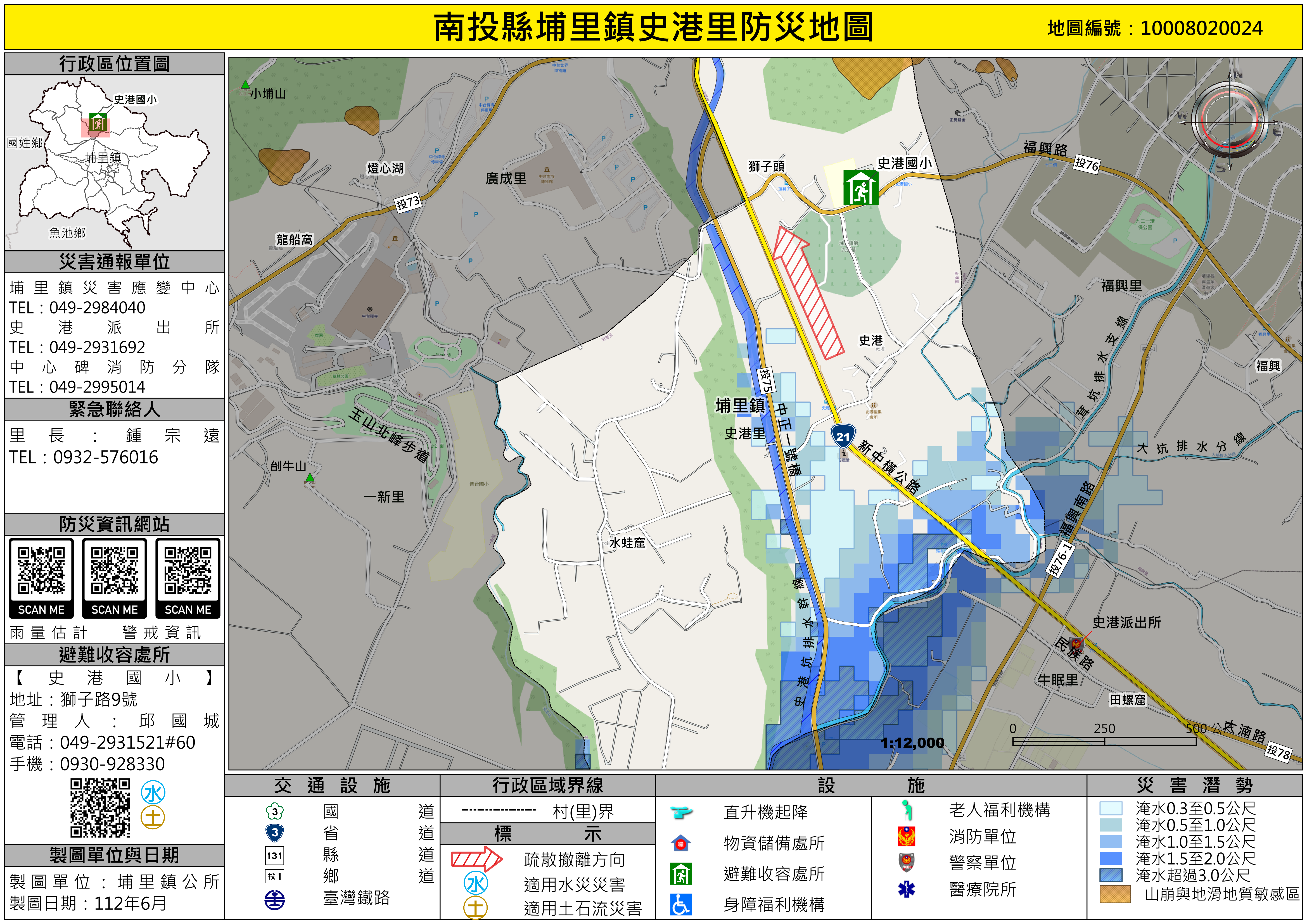Image resolution: width=1307 pixels, height=924 pixels.
Task: Click the 史港派出所 police station icon
Action: point(1076,644)
